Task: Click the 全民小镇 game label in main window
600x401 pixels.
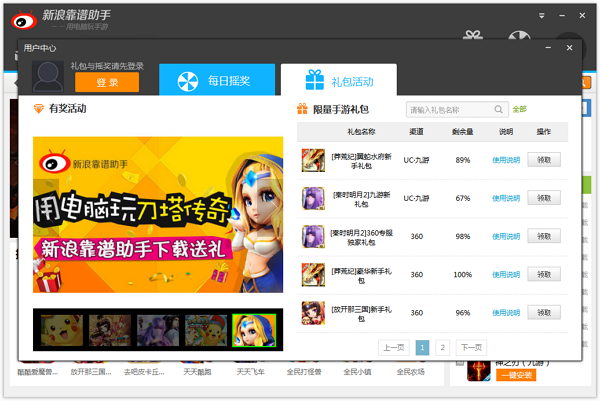Action: click(357, 372)
